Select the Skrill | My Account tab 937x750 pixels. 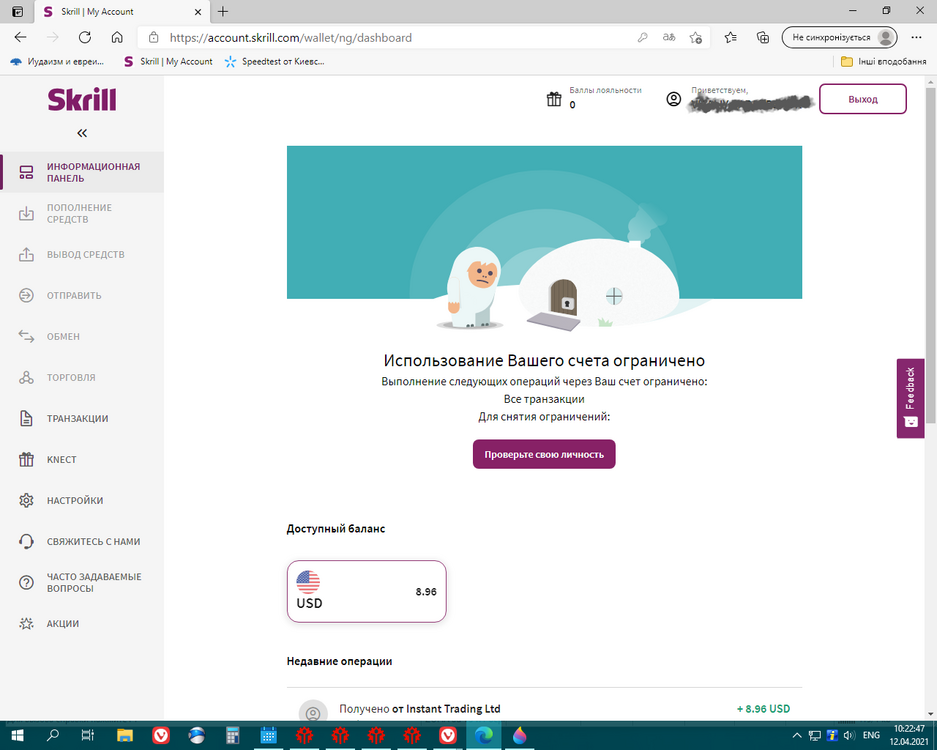(122, 11)
